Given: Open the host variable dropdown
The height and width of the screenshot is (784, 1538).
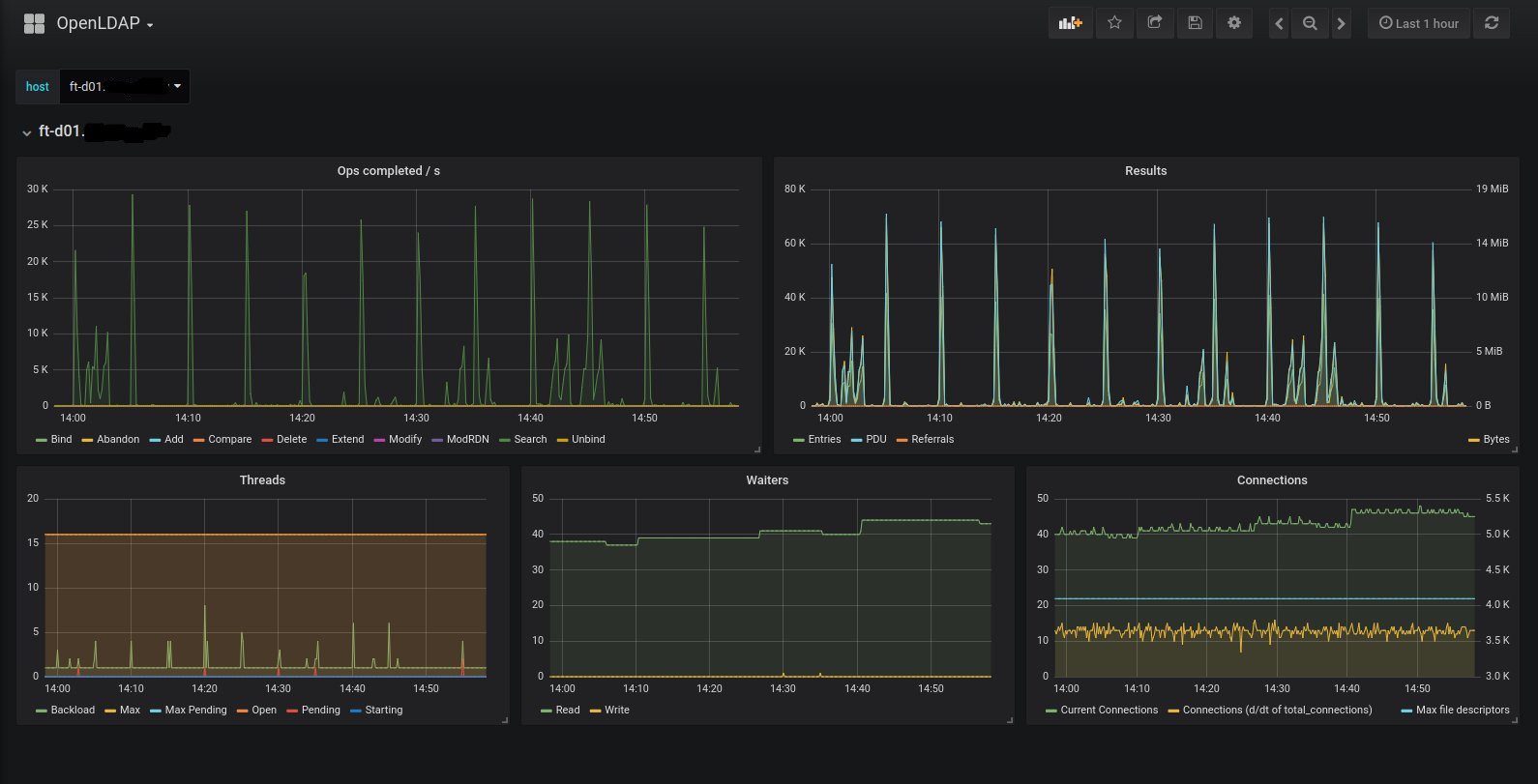Looking at the screenshot, I should pyautogui.click(x=124, y=86).
